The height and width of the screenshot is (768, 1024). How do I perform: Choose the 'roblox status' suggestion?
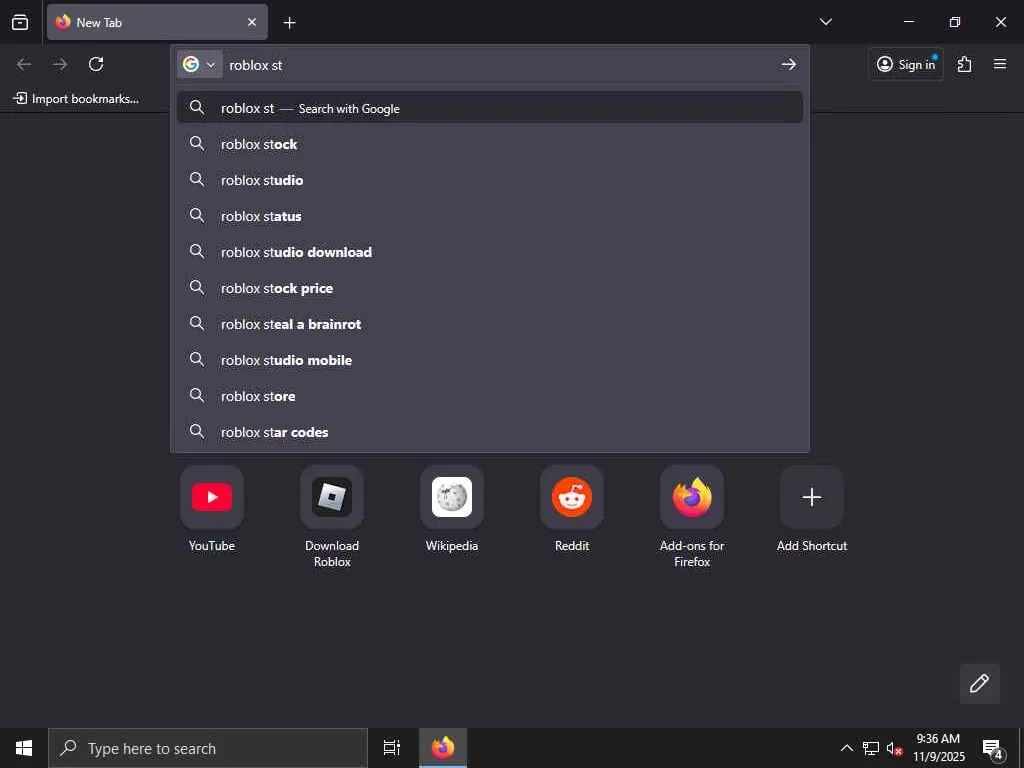coord(490,216)
